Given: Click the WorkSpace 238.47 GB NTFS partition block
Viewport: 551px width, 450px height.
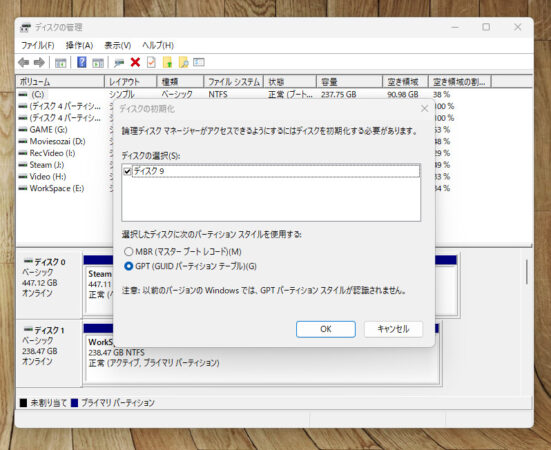Looking at the screenshot, I should click(262, 358).
